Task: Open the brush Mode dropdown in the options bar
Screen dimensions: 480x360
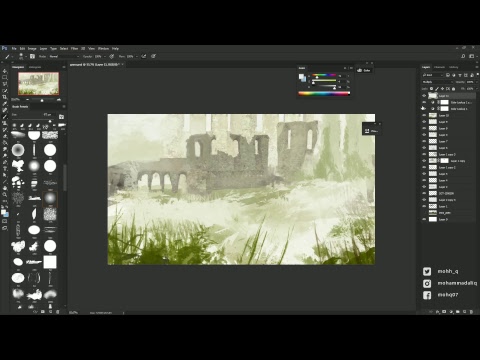Action: (x=64, y=56)
